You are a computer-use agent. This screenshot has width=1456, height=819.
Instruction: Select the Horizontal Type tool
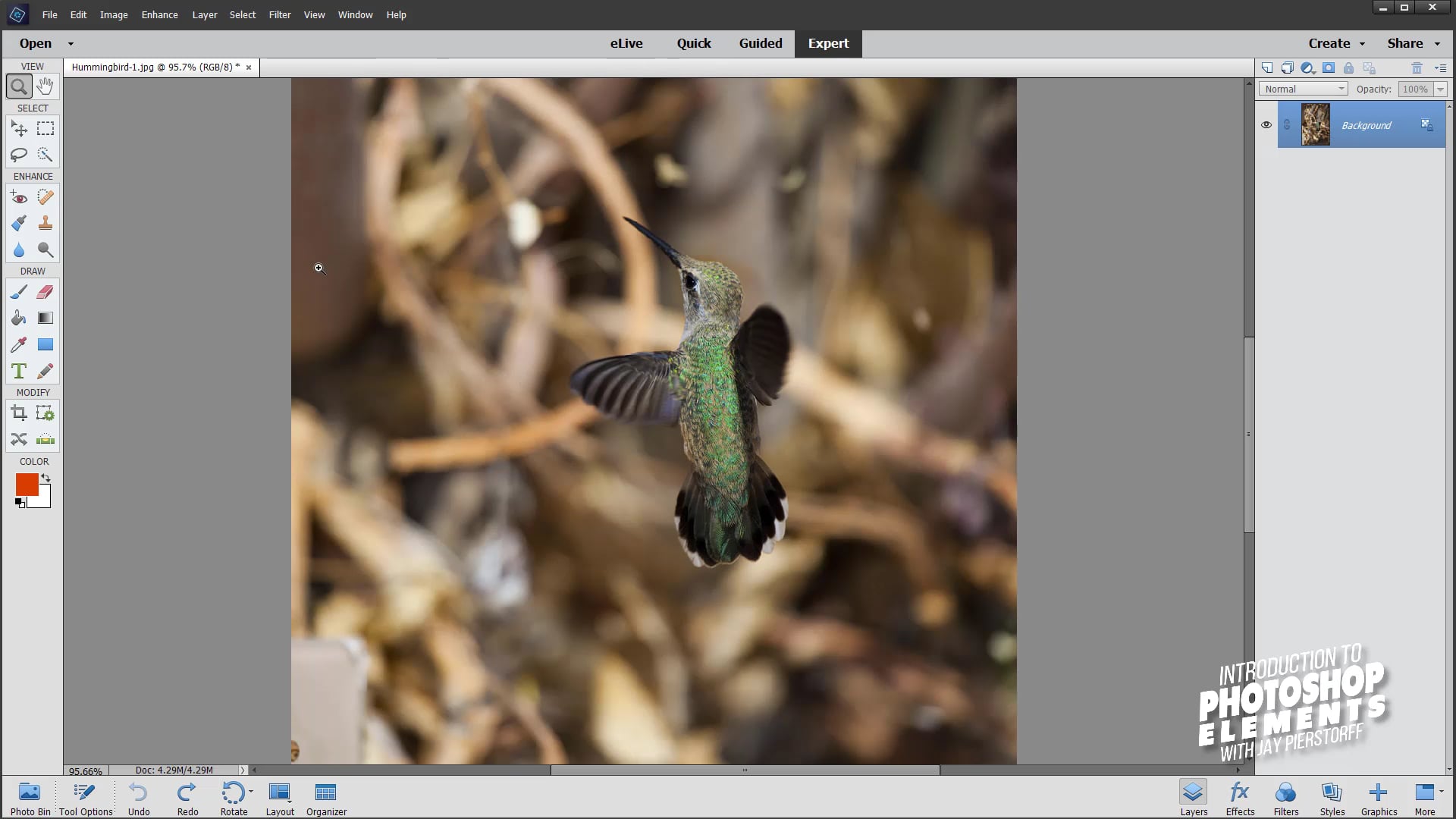pyautogui.click(x=18, y=371)
